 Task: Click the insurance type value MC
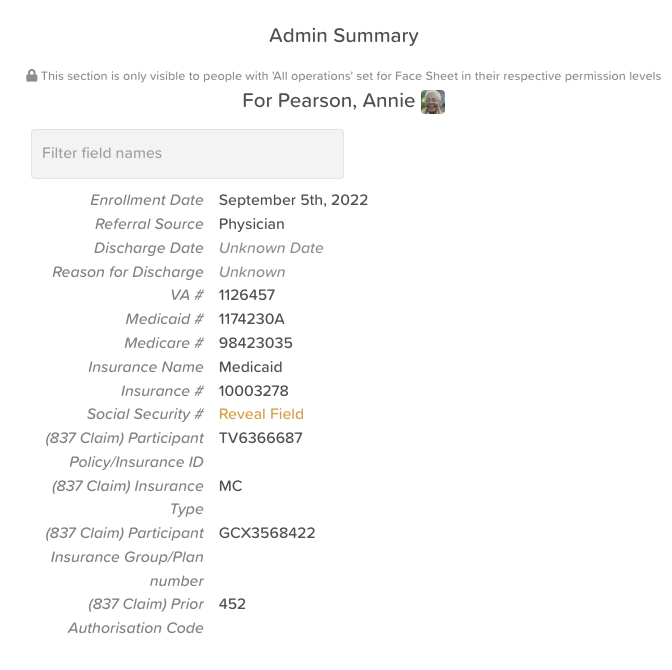pos(231,486)
